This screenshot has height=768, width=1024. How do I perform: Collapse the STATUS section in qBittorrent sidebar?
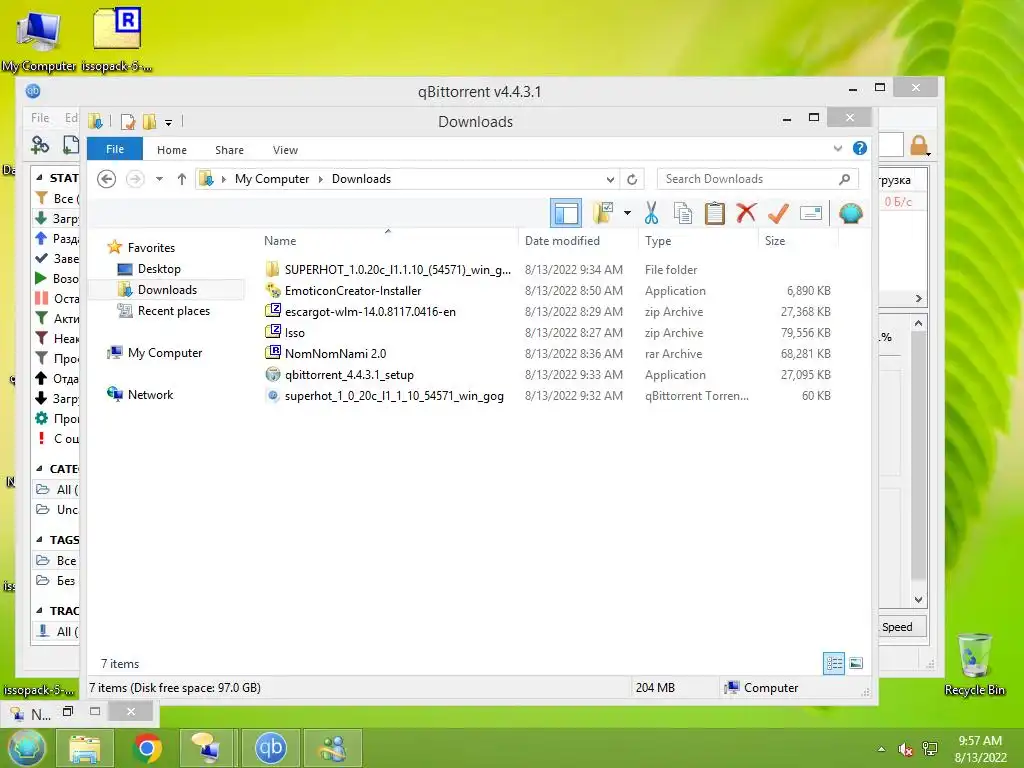[x=39, y=177]
